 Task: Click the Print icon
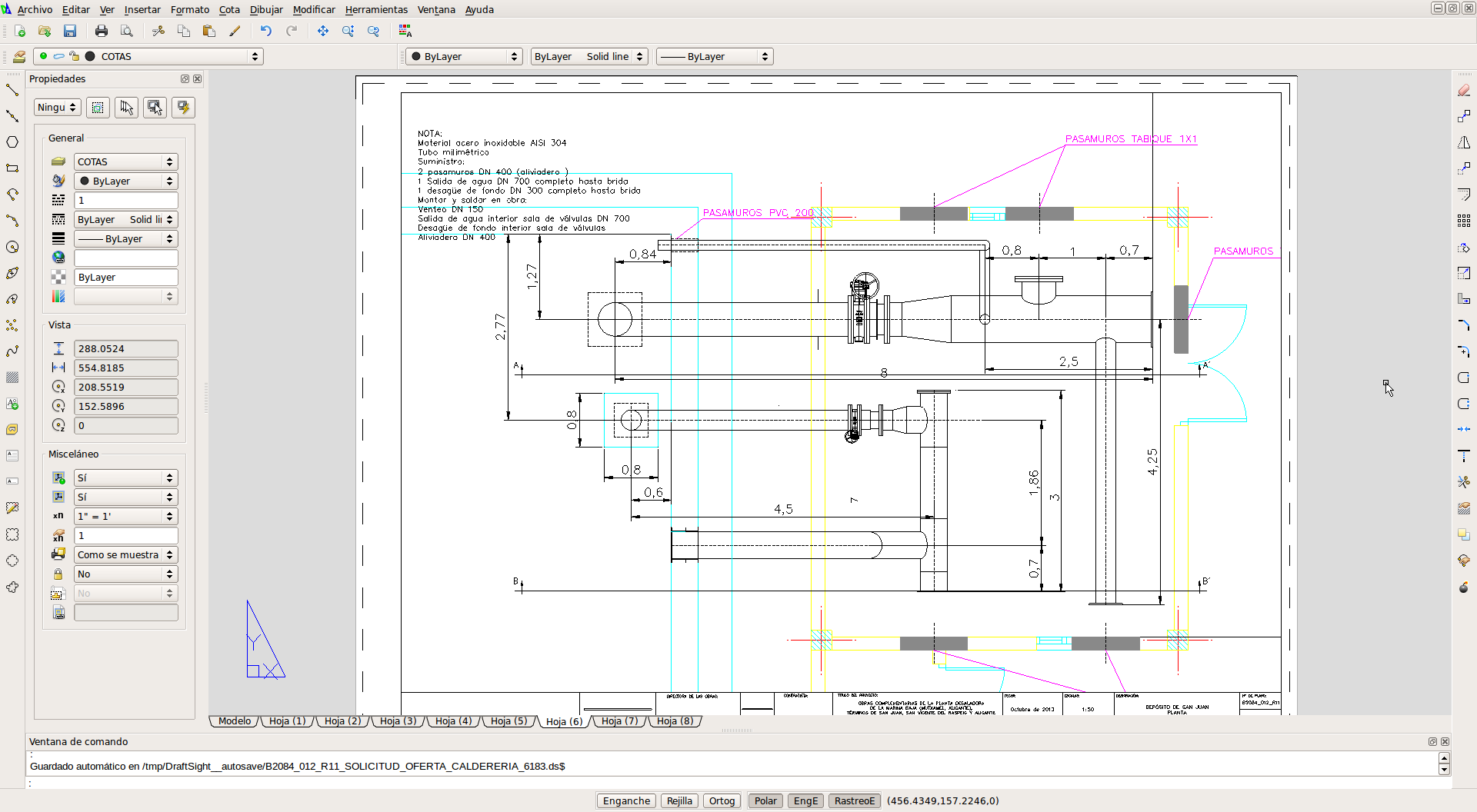[102, 31]
